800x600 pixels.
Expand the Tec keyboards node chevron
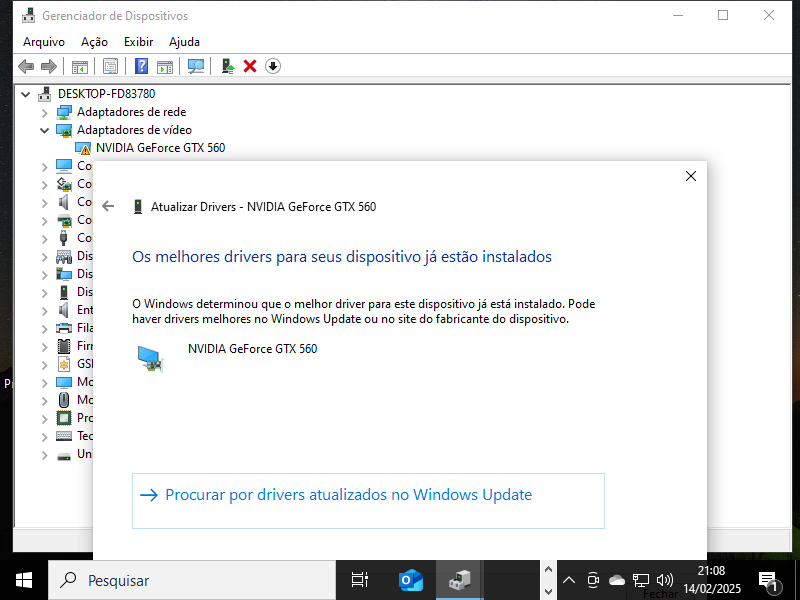(44, 436)
